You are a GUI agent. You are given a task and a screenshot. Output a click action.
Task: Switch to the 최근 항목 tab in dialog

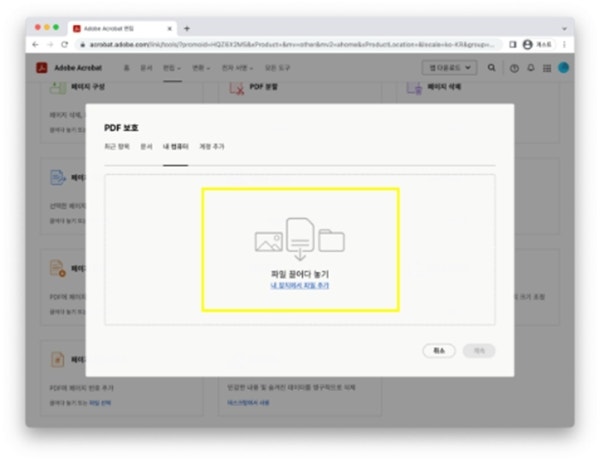point(117,147)
